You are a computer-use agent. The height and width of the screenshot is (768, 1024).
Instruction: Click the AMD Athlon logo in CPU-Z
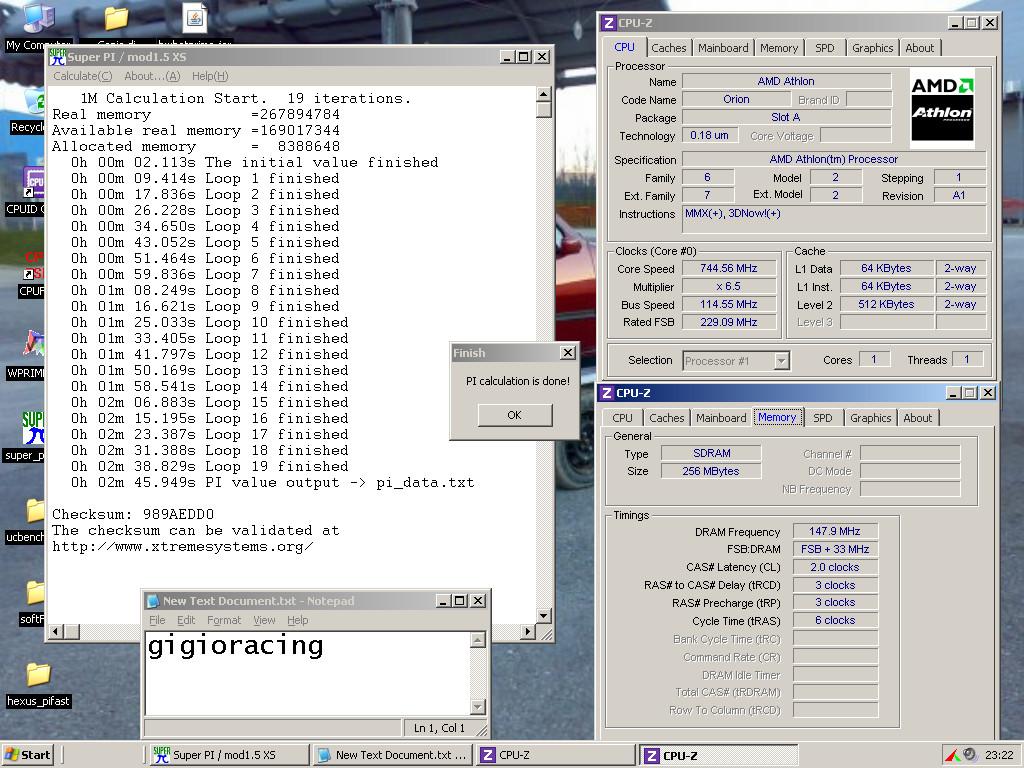(942, 108)
